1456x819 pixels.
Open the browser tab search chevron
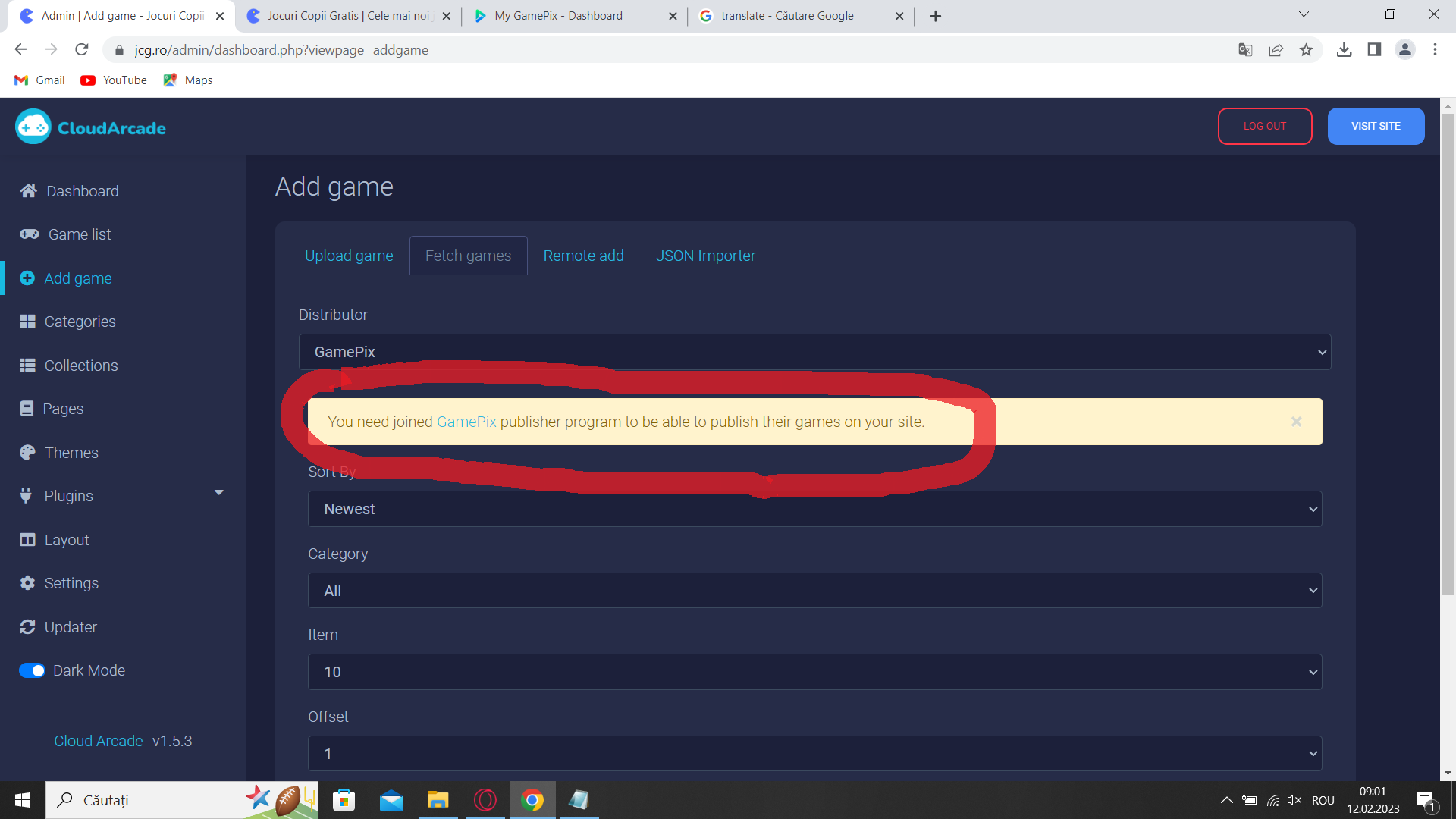tap(1304, 15)
